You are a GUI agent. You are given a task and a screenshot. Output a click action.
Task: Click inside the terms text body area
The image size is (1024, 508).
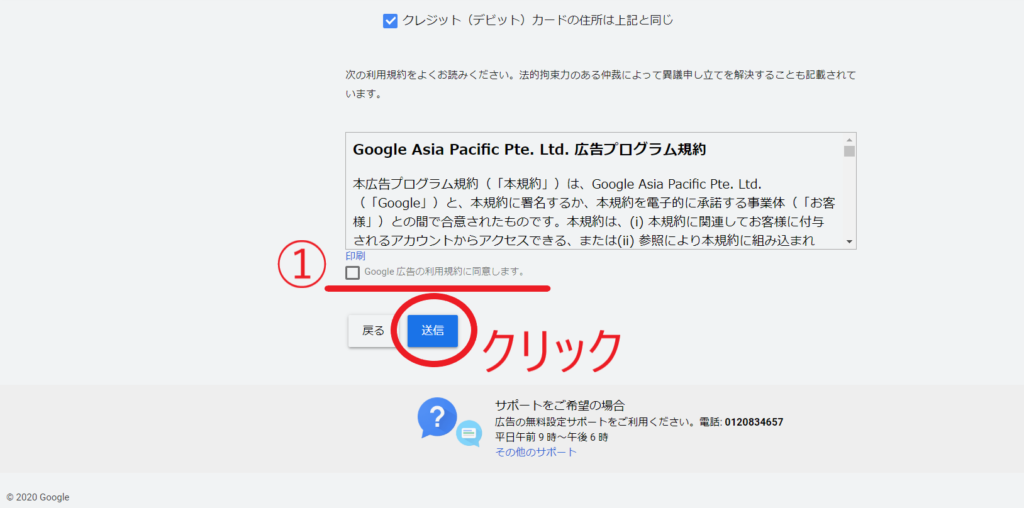[594, 209]
